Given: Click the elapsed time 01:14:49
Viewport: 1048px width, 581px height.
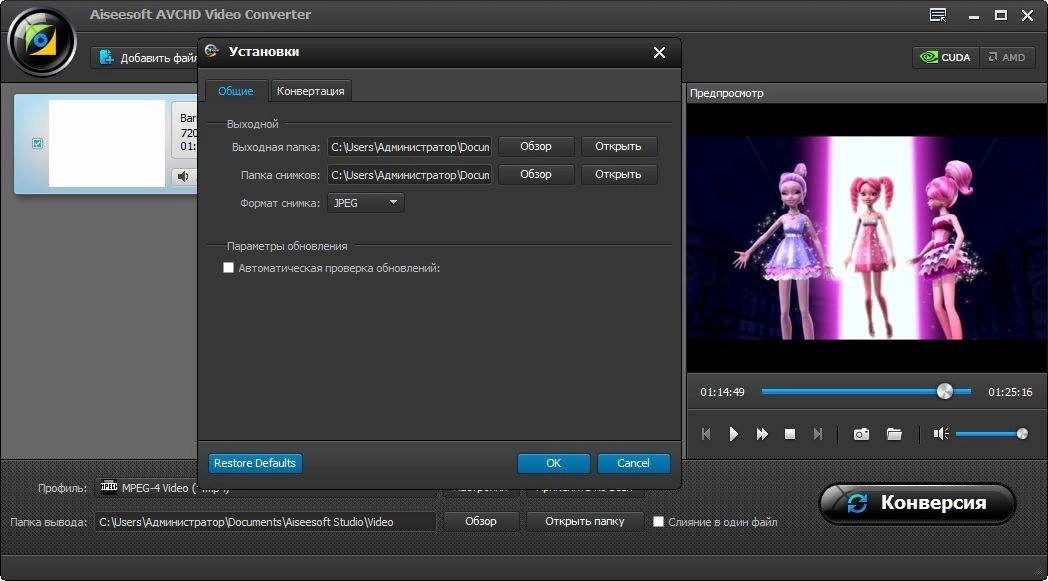Looking at the screenshot, I should (722, 392).
